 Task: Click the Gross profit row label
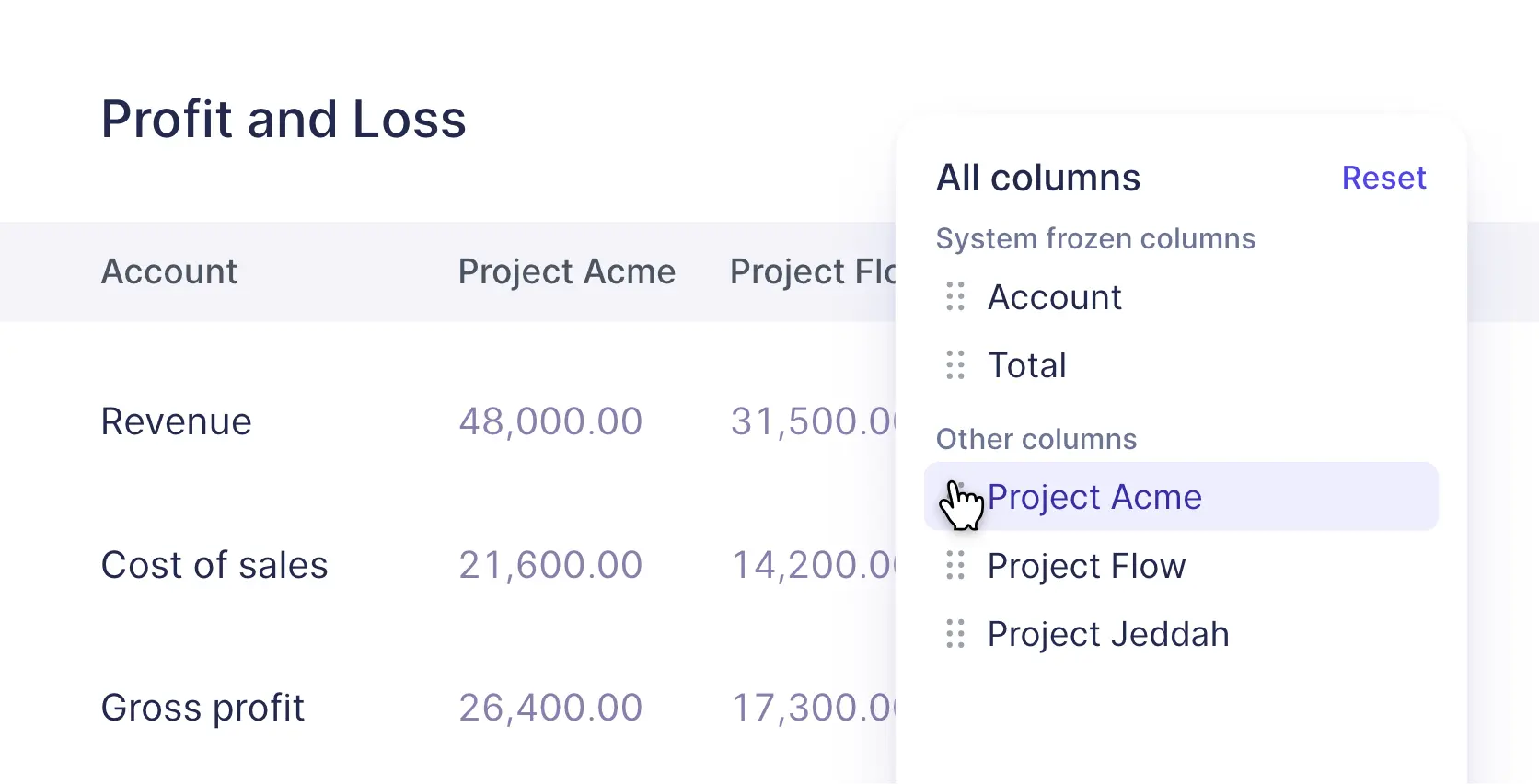pyautogui.click(x=202, y=708)
